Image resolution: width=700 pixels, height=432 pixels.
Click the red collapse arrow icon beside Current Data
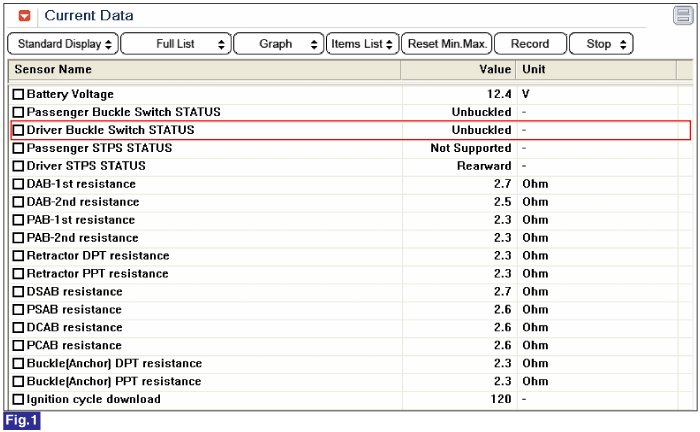click(x=25, y=16)
